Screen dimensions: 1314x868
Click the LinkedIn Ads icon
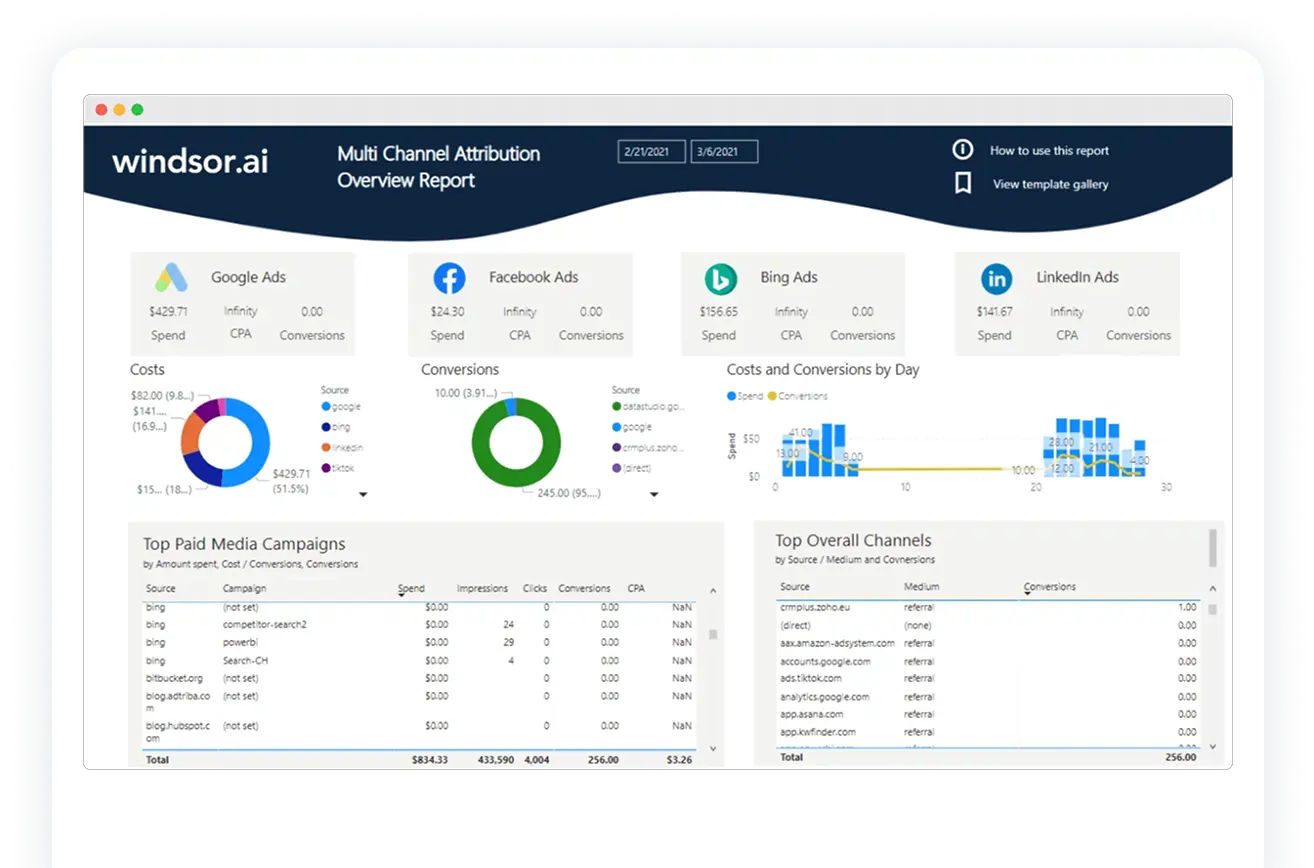click(995, 278)
